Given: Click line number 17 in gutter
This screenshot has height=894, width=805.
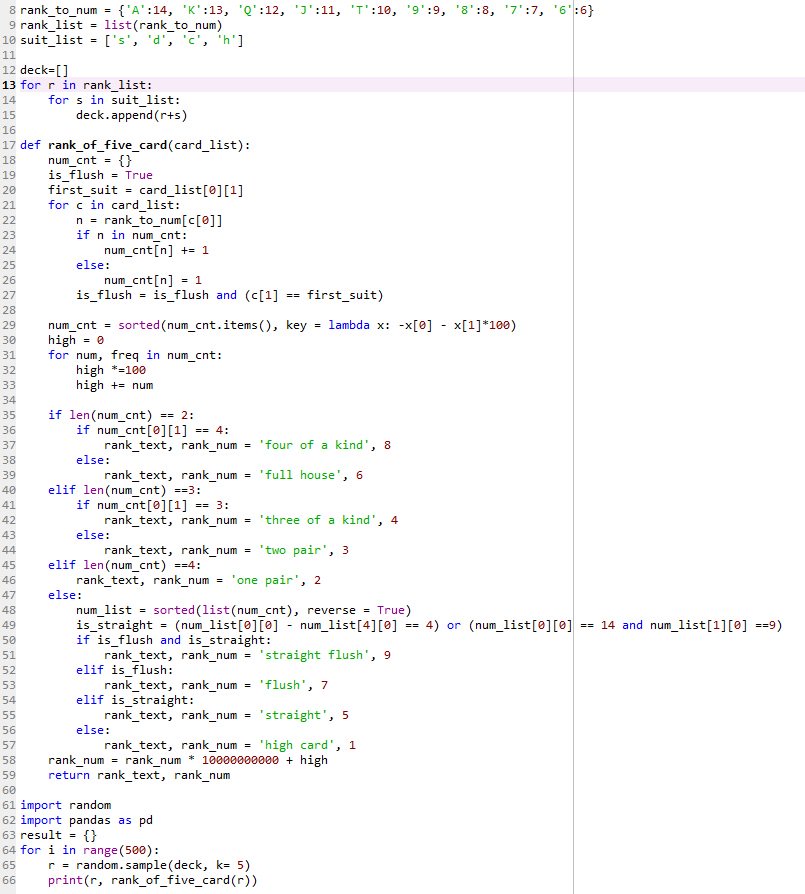Looking at the screenshot, I should (x=9, y=145).
